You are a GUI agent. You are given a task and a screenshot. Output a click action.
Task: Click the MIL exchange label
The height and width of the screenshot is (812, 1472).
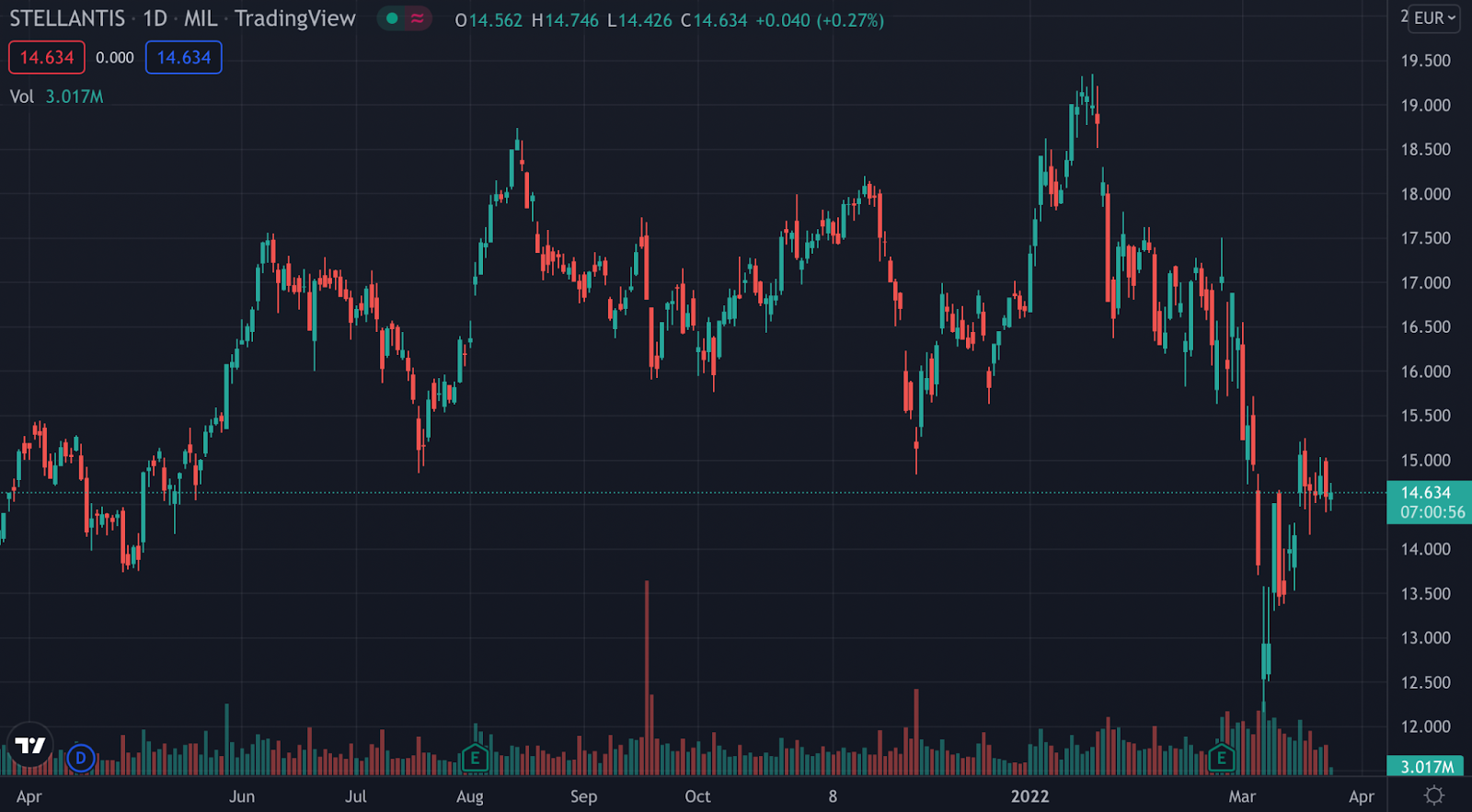point(201,18)
